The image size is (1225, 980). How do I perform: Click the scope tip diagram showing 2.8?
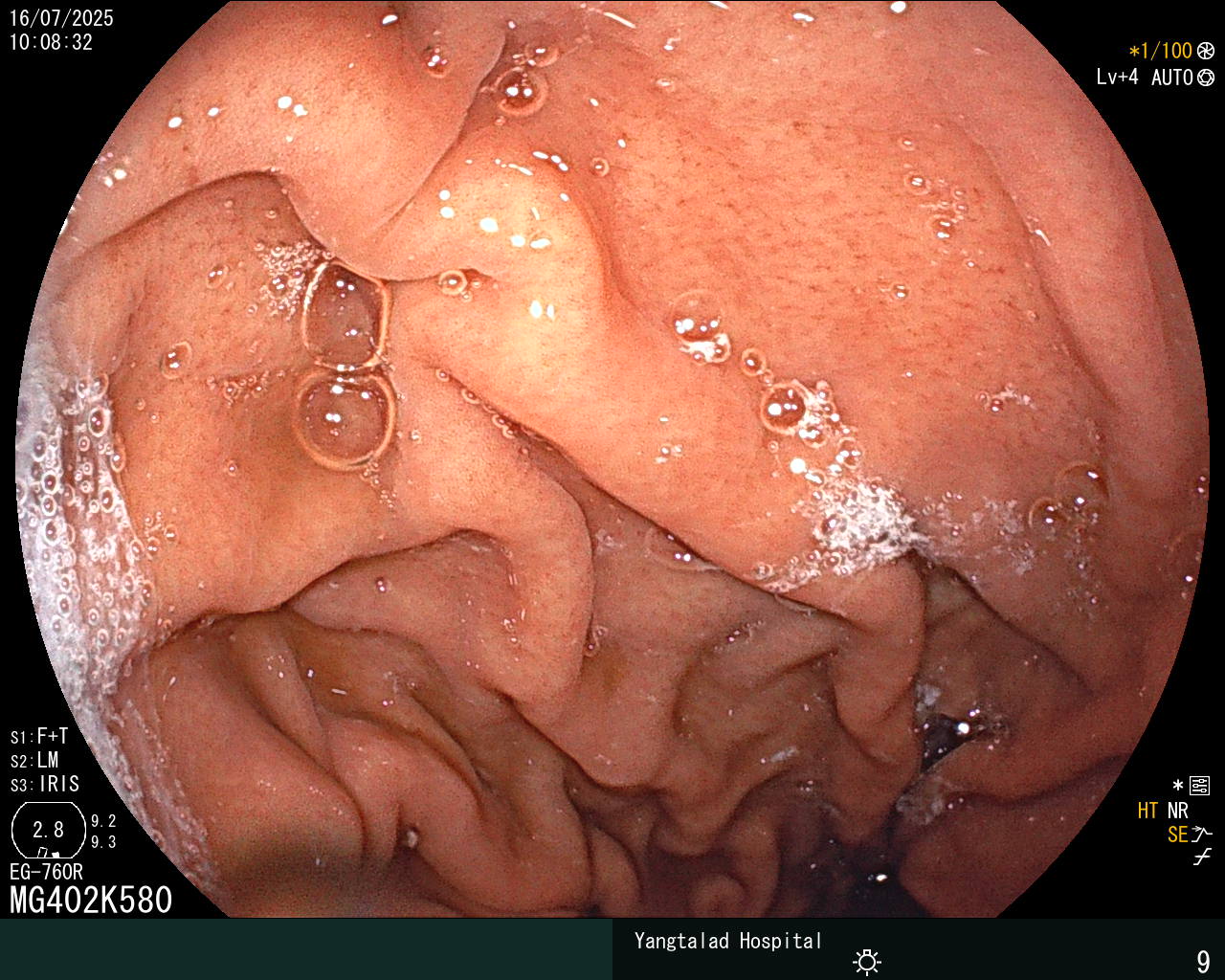(48, 830)
